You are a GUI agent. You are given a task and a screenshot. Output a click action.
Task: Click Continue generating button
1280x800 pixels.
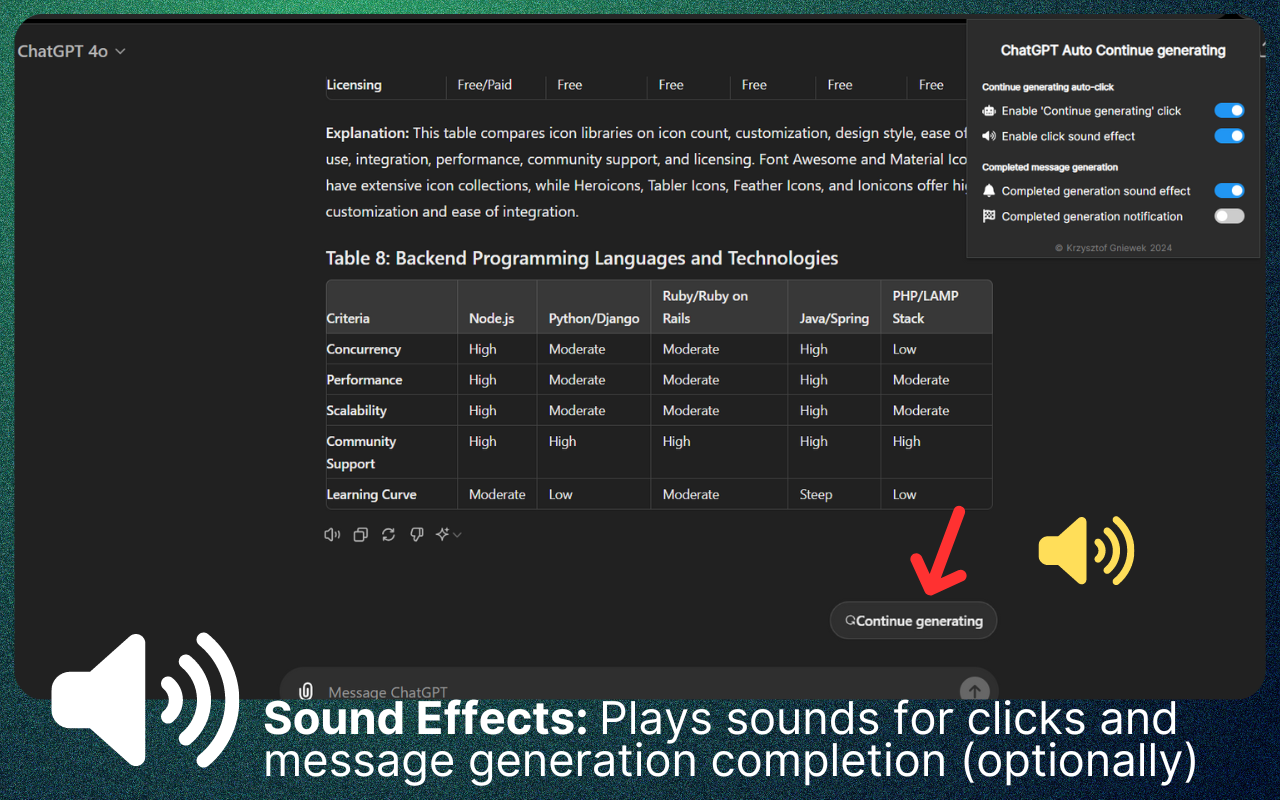[913, 620]
